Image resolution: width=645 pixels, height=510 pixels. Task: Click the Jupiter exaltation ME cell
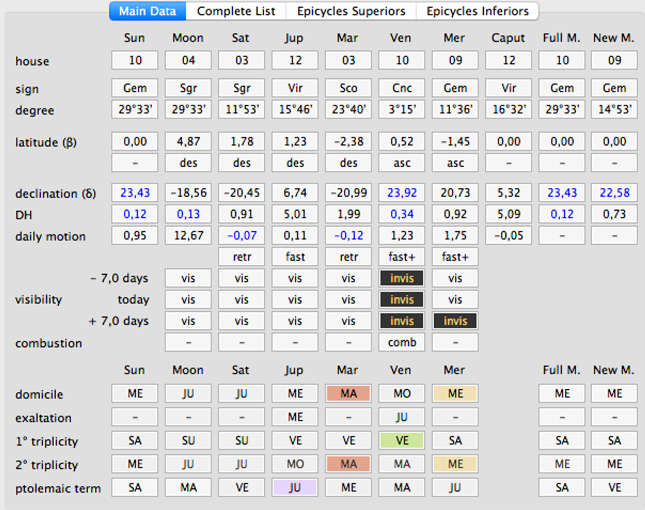point(295,417)
